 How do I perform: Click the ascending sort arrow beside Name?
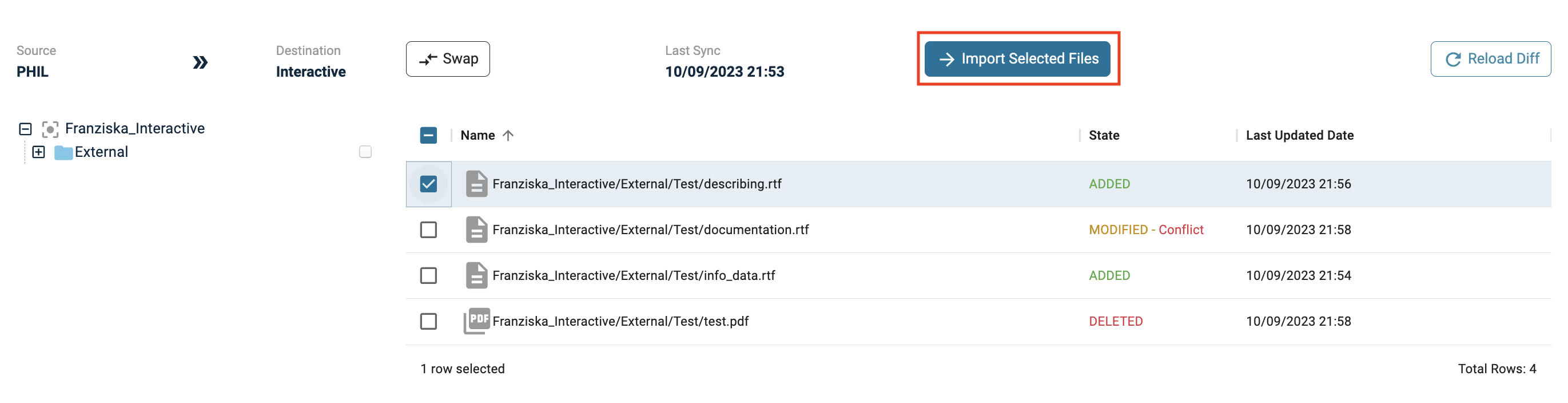[508, 135]
